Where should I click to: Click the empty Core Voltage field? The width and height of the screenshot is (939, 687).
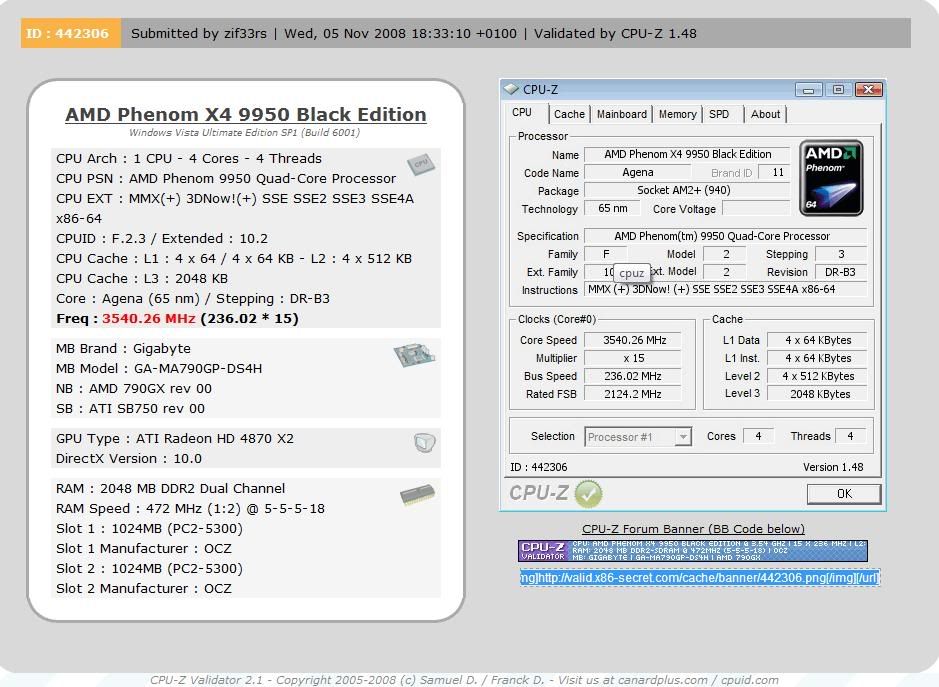pyautogui.click(x=756, y=208)
